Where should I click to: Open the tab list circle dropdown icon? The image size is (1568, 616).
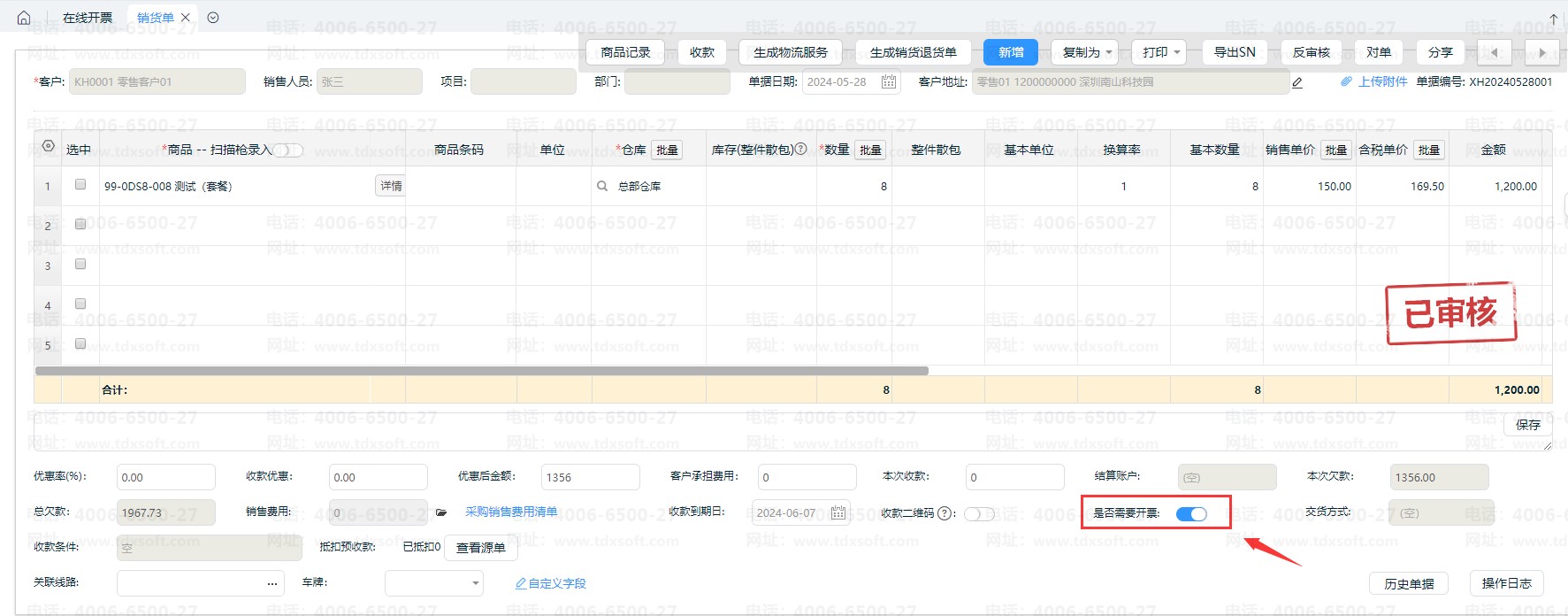(212, 18)
